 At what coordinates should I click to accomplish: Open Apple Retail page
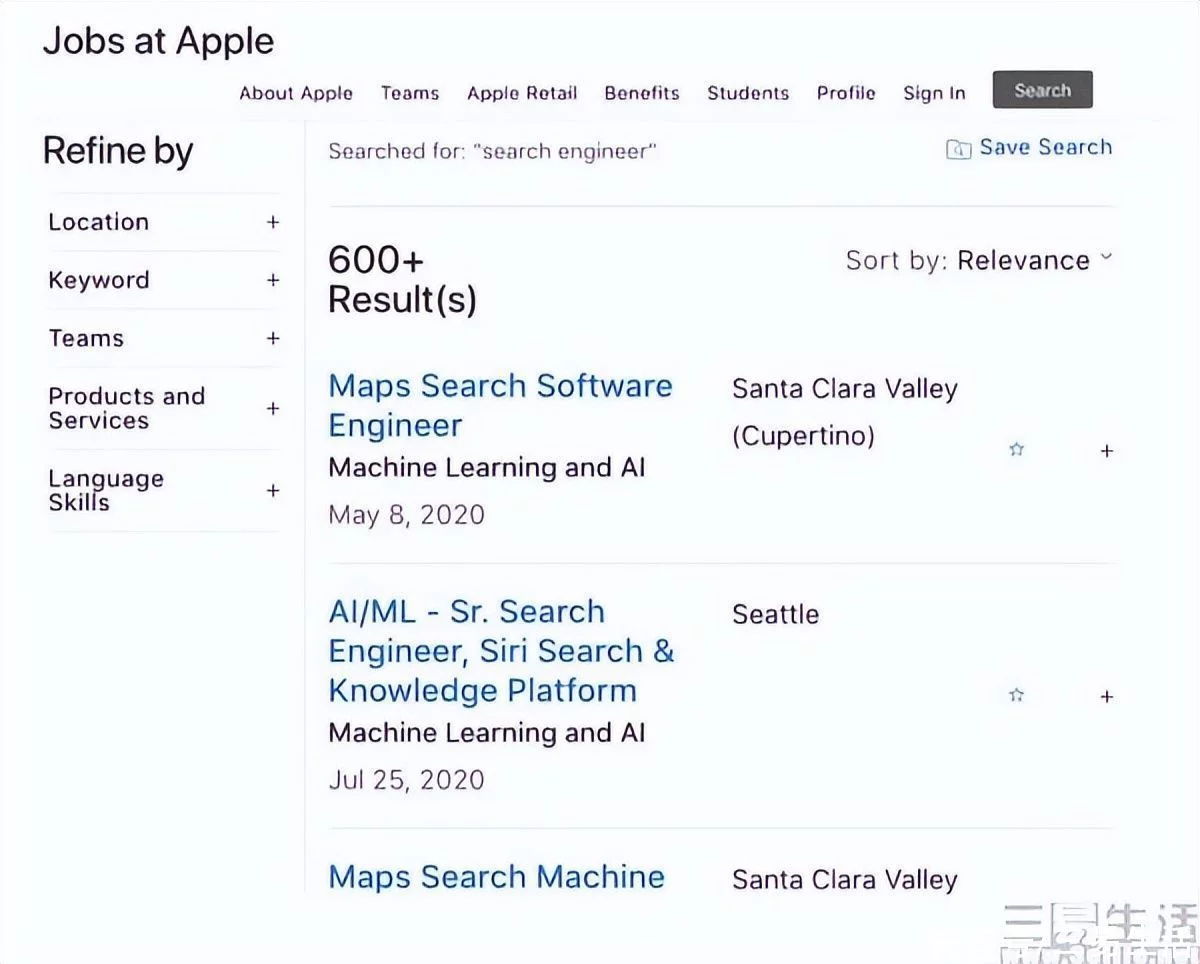tap(522, 93)
